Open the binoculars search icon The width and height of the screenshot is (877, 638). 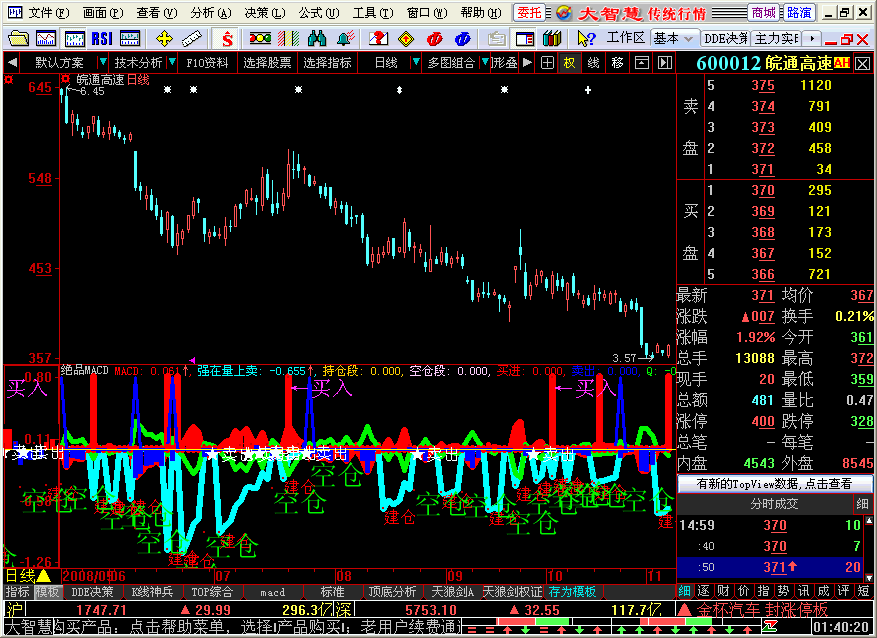point(317,39)
